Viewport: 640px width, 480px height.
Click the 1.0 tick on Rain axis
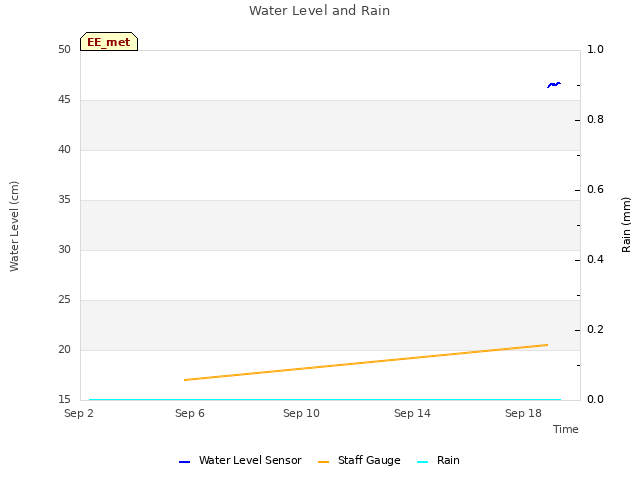595,49
